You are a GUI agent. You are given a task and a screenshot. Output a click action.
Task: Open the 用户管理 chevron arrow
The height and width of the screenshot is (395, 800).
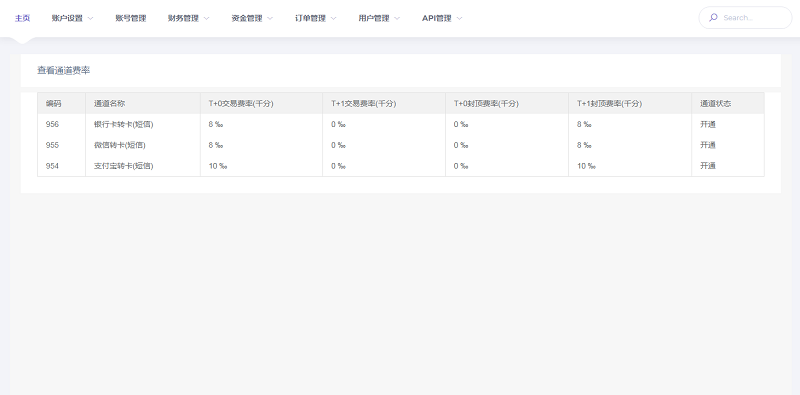[397, 18]
